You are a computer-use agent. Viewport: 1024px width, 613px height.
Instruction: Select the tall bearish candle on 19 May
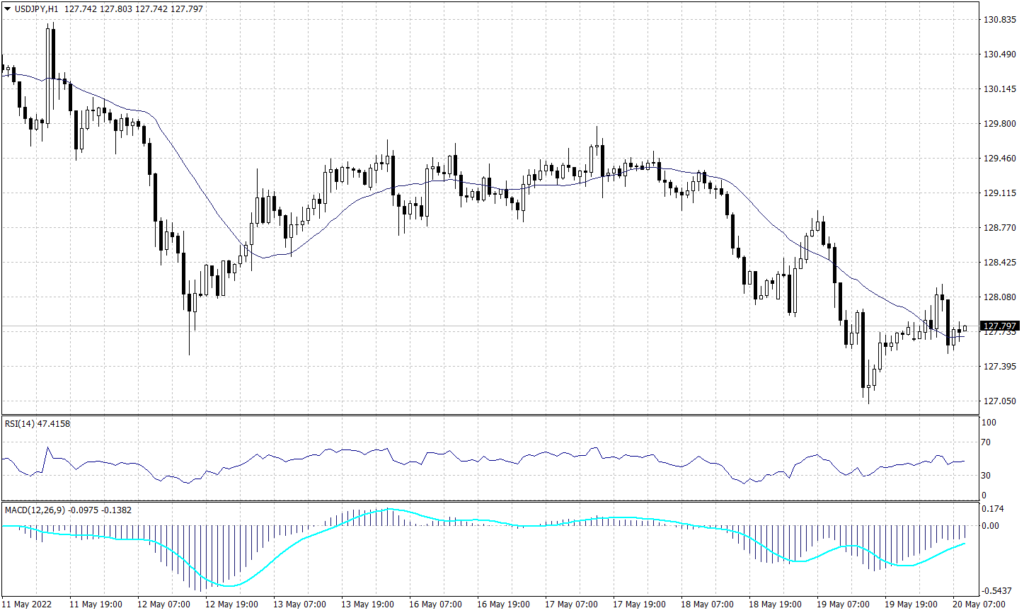pyautogui.click(x=864, y=350)
